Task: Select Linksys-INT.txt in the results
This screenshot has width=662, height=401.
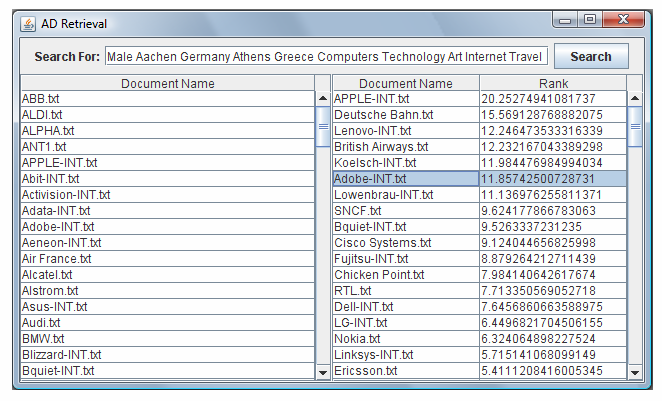Action: pos(406,355)
